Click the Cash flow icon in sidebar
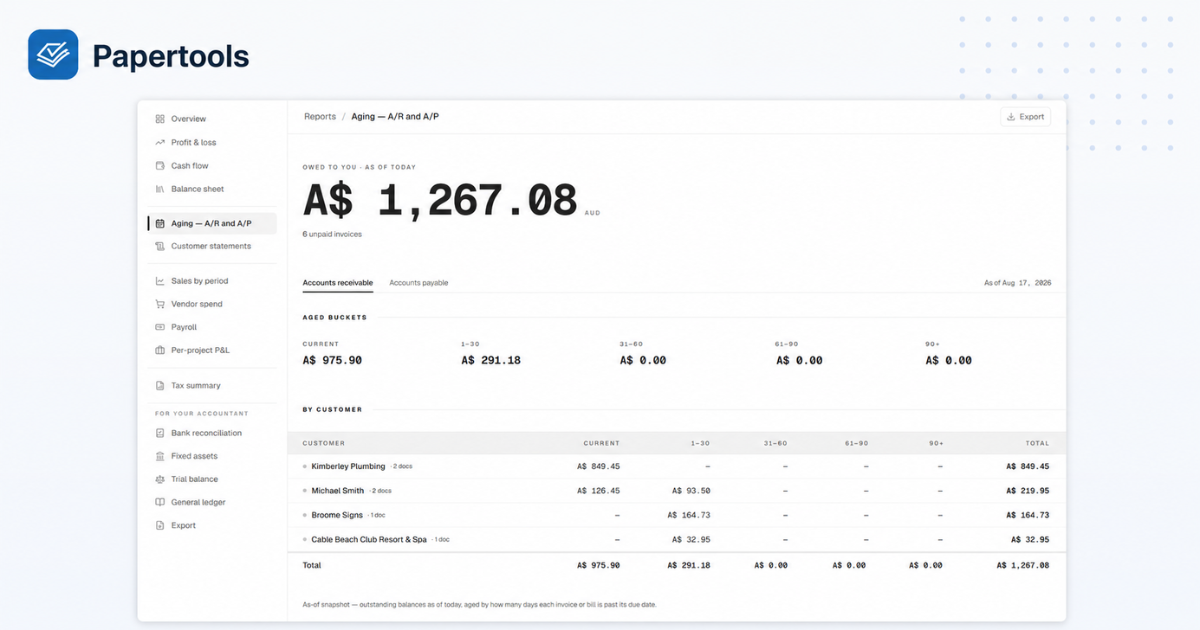1200x630 pixels. 160,166
